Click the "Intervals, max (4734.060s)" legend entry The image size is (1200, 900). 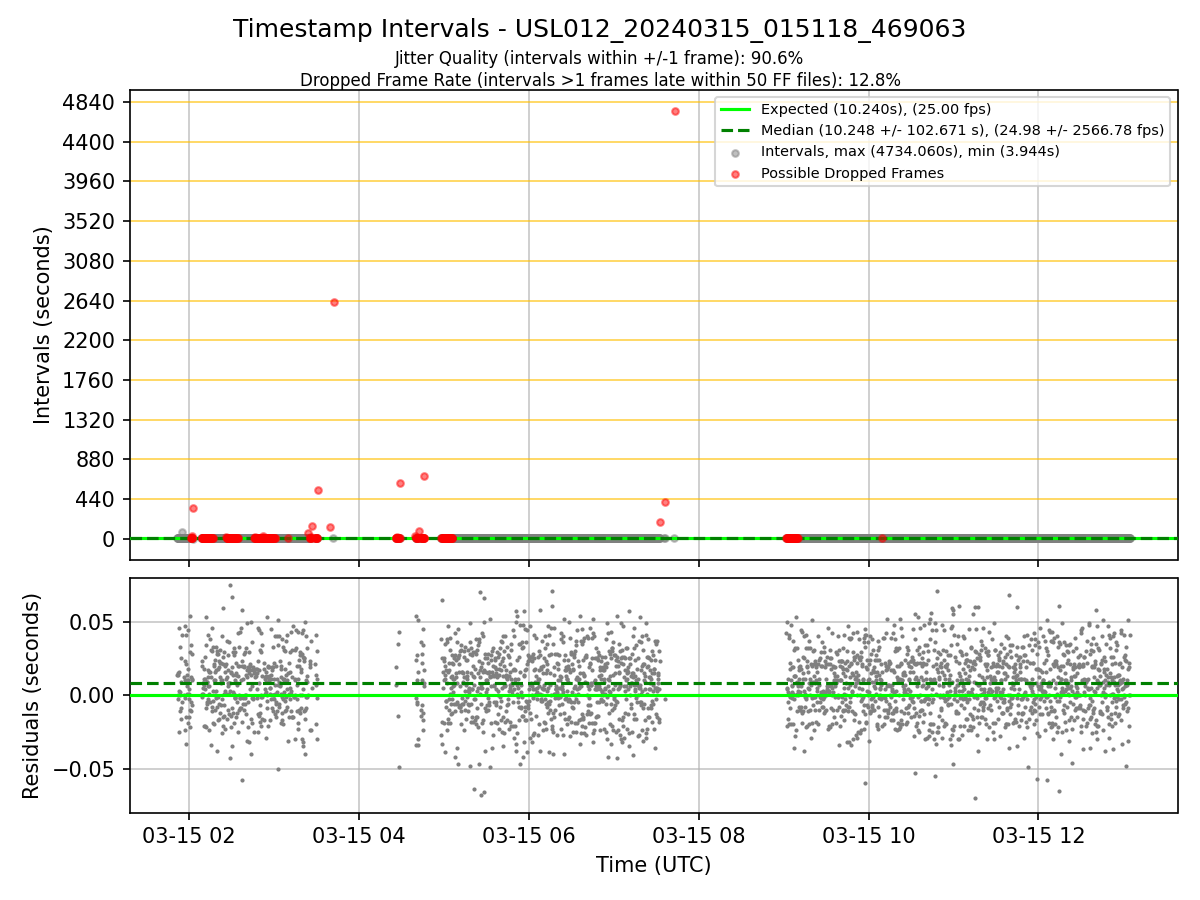click(x=910, y=152)
